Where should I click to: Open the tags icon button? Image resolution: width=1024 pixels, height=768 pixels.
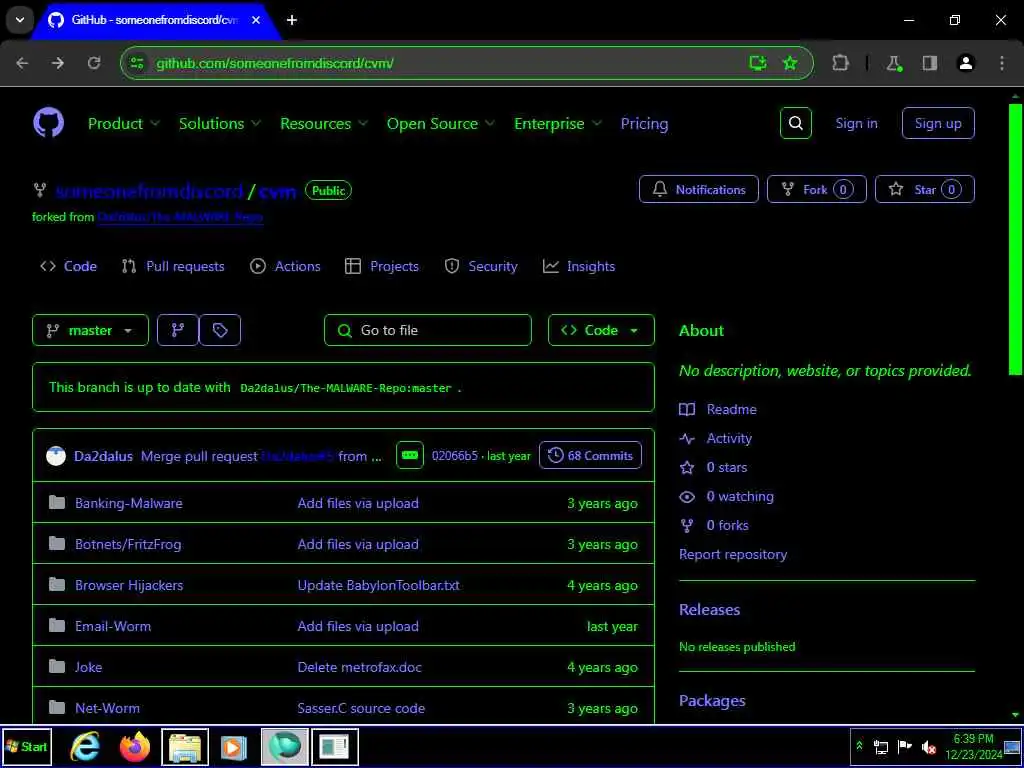click(220, 330)
